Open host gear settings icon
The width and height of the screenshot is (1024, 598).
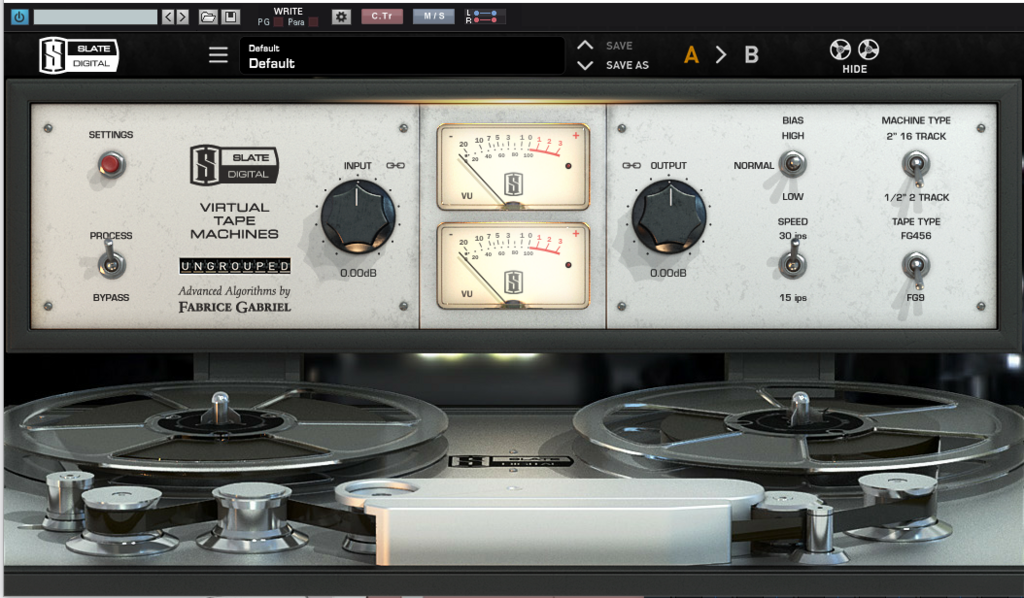tap(341, 17)
